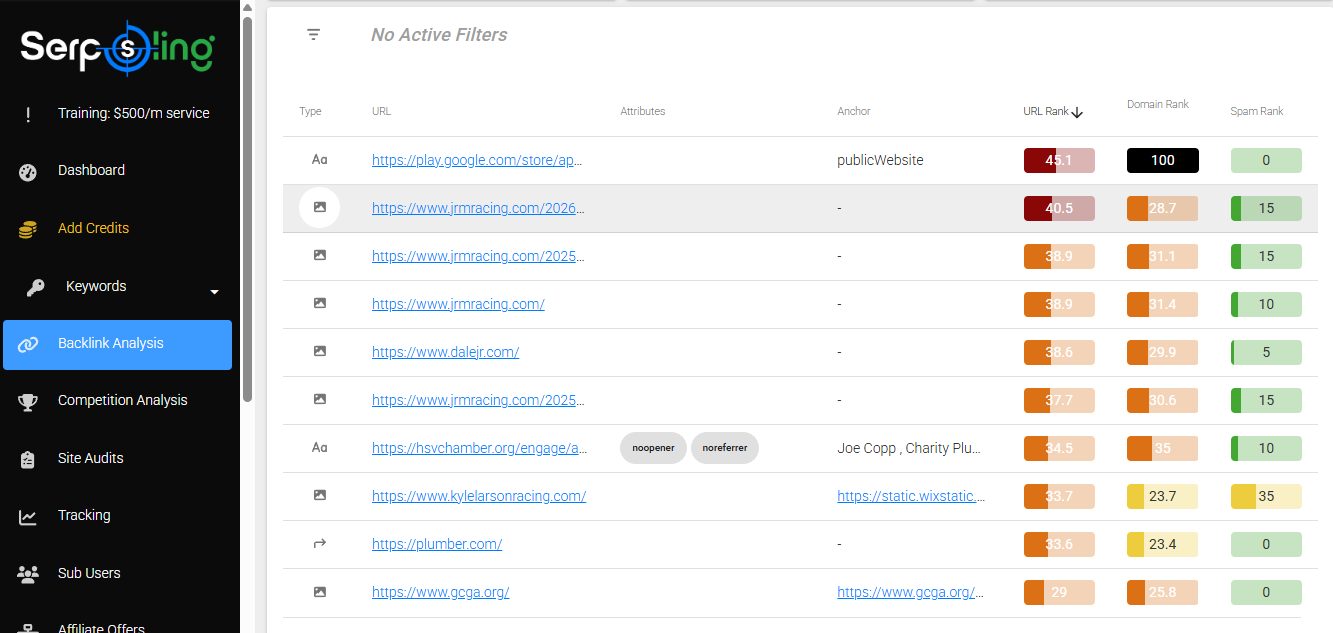1333x633 pixels.
Task: Click Domain Rank bar showing 100
Action: pos(1162,160)
